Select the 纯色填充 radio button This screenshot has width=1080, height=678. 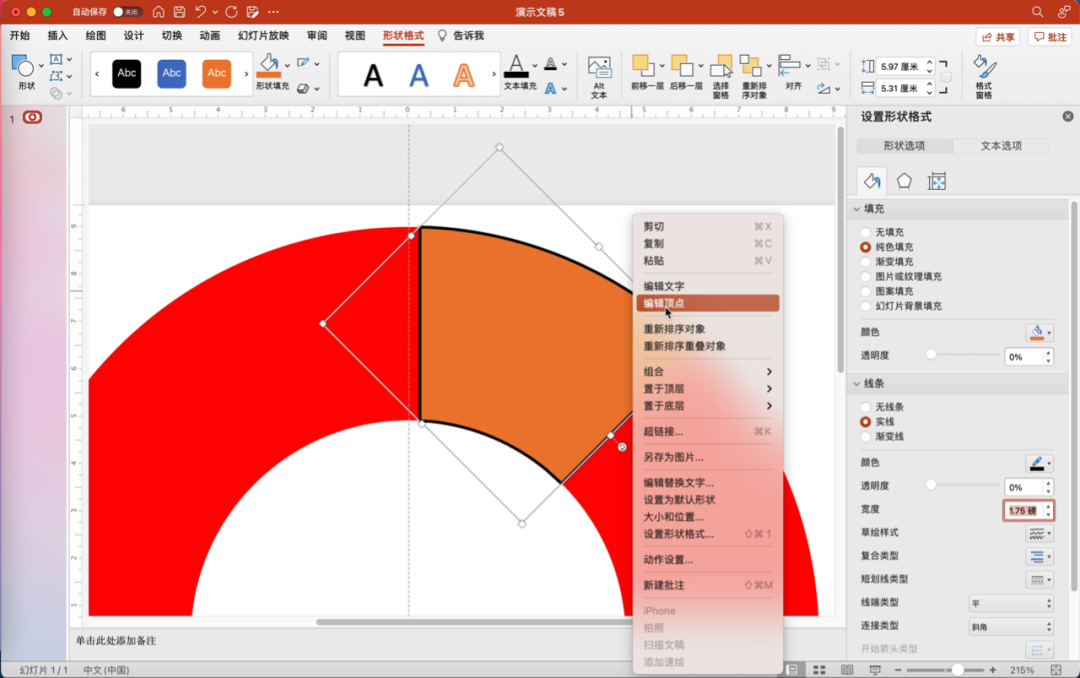point(866,247)
